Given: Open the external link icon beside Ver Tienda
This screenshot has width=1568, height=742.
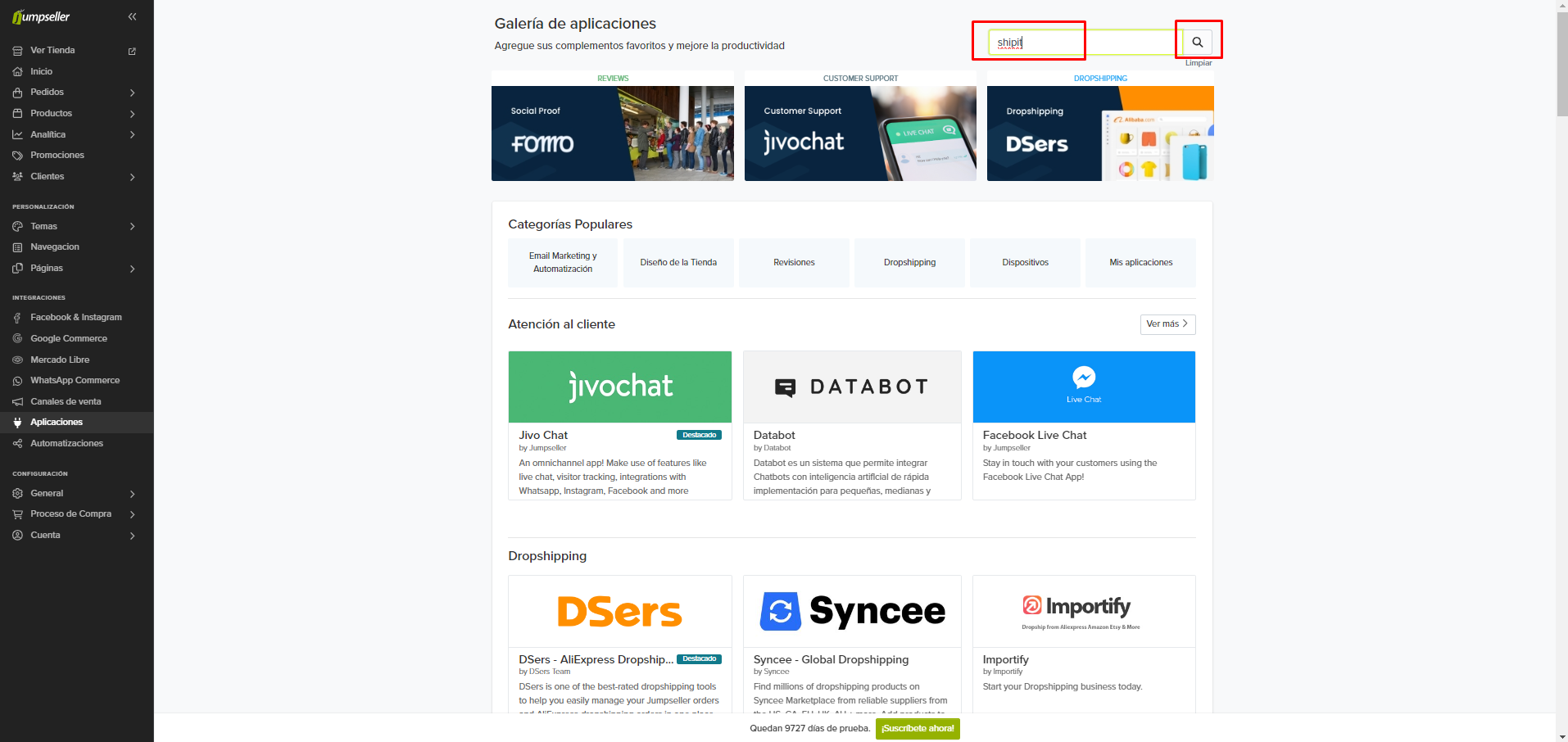Looking at the screenshot, I should point(132,51).
